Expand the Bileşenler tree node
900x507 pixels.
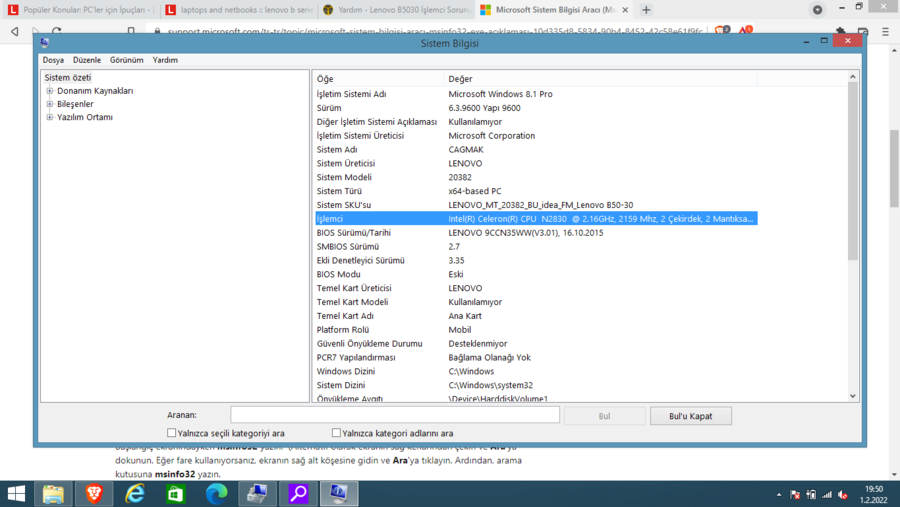[x=50, y=104]
